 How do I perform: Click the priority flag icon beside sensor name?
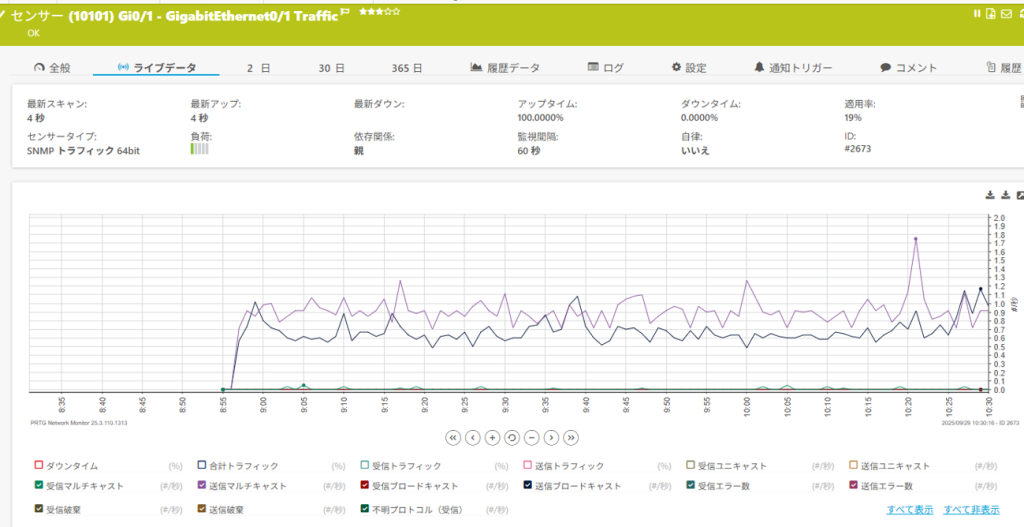[345, 12]
